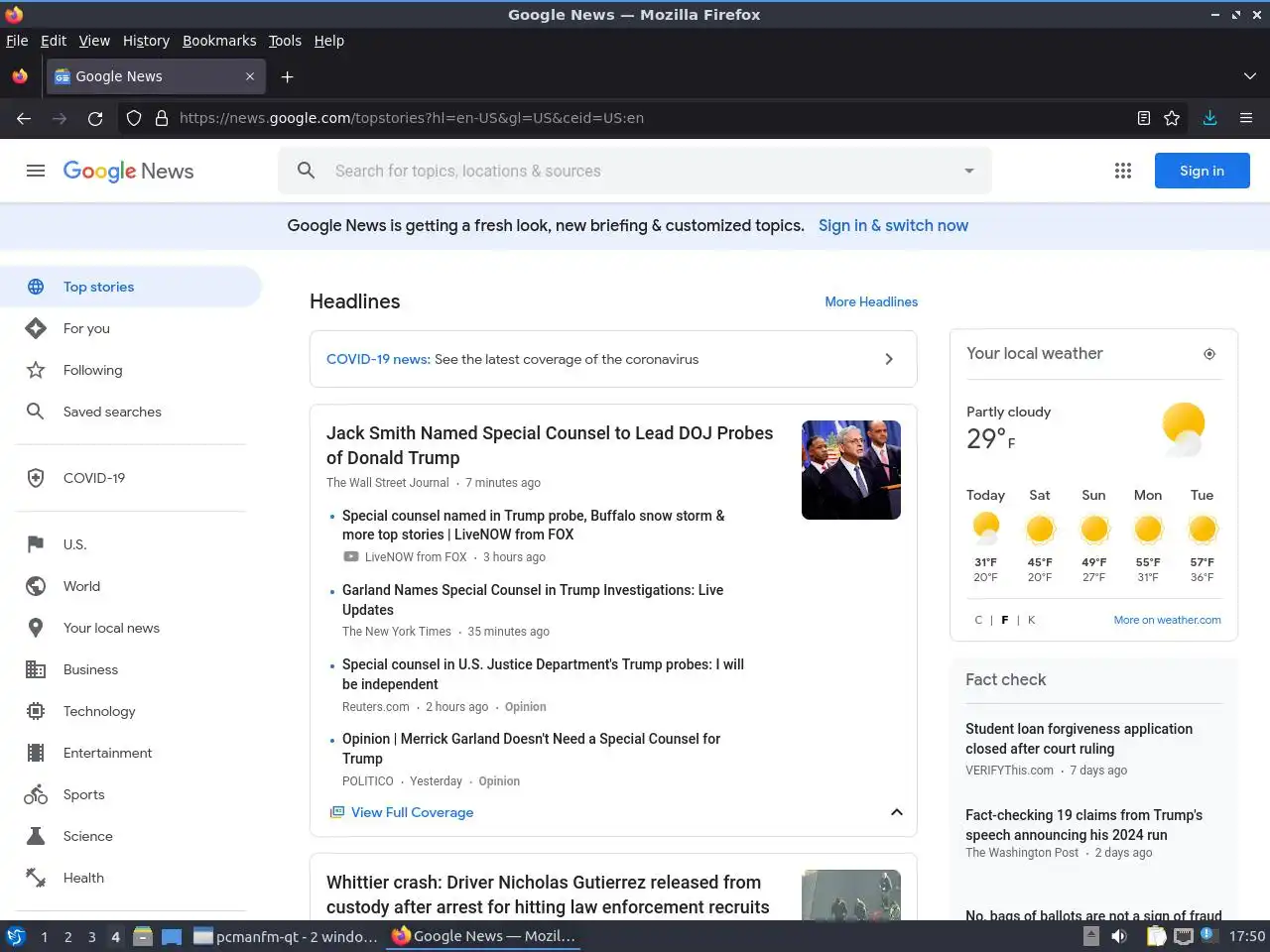Open Firefox application menu button
This screenshot has height=952, width=1270.
click(x=1246, y=118)
